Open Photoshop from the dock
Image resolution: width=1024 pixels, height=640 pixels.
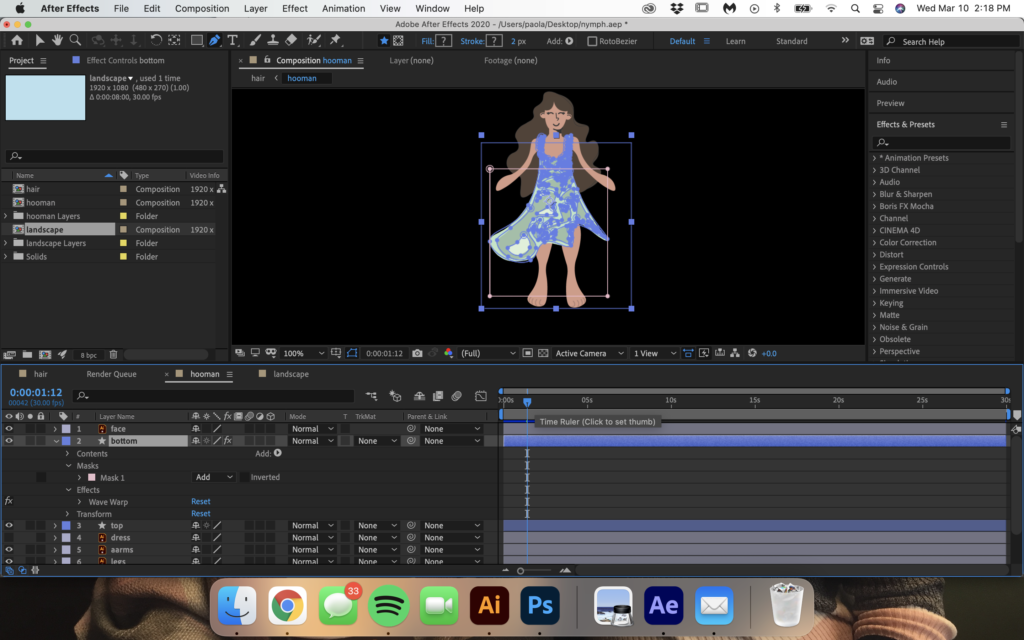click(x=541, y=605)
